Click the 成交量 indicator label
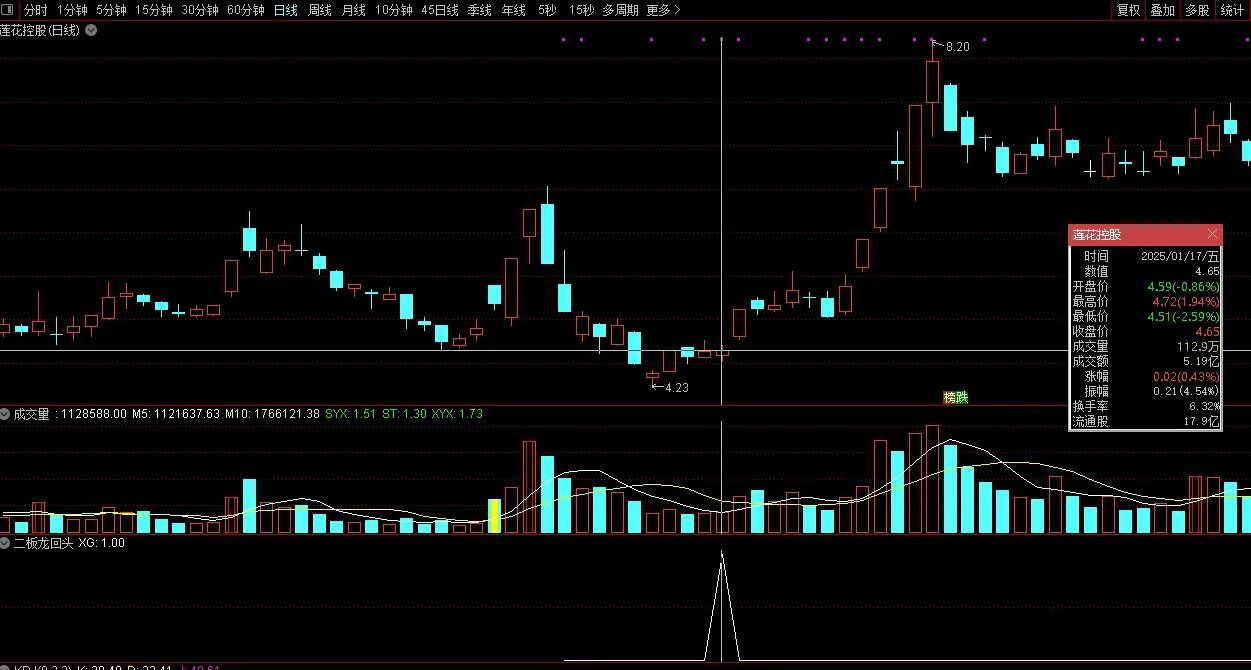This screenshot has width=1251, height=670. click(x=31, y=413)
